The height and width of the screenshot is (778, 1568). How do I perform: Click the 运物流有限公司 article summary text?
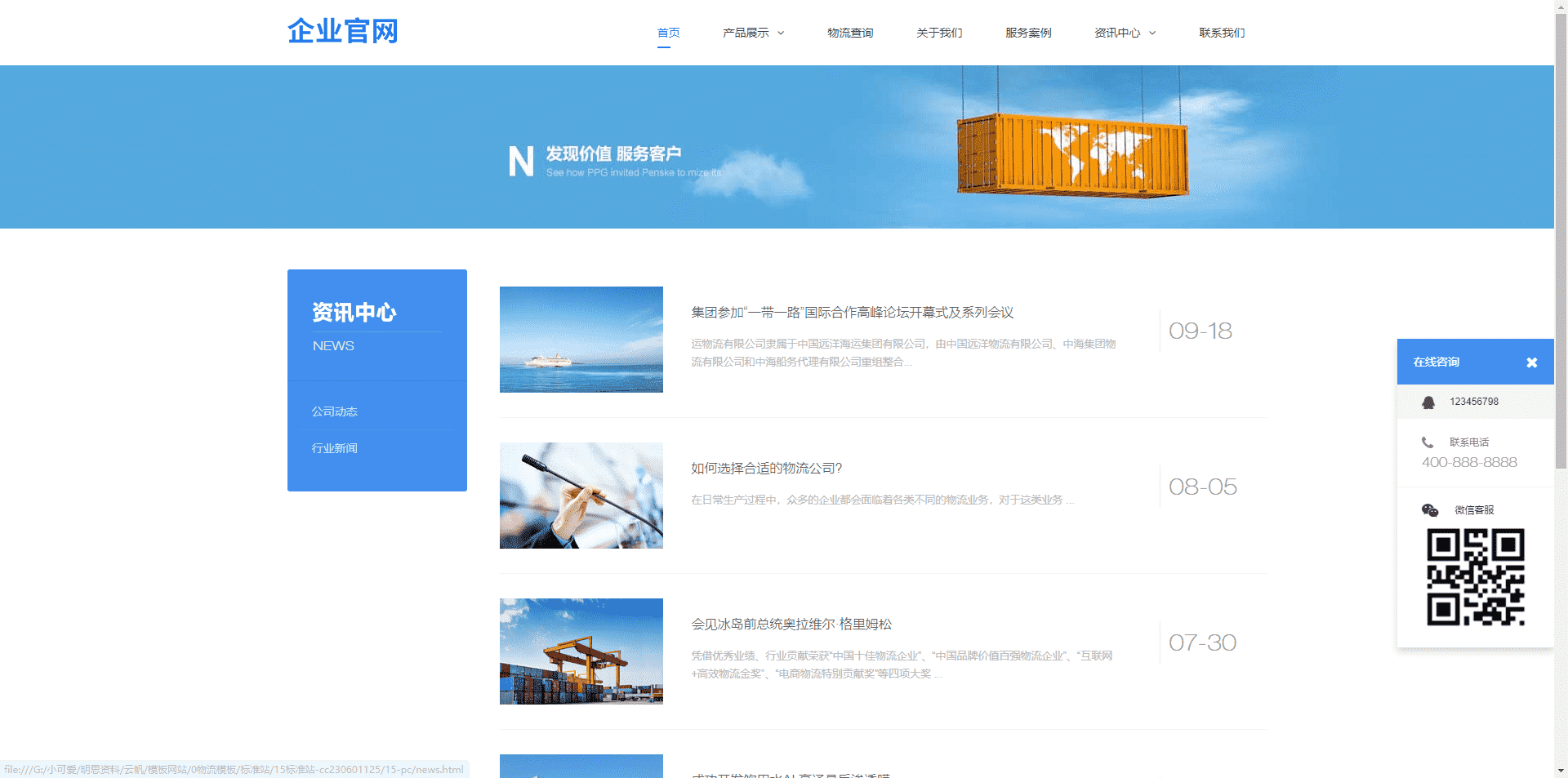pos(903,353)
